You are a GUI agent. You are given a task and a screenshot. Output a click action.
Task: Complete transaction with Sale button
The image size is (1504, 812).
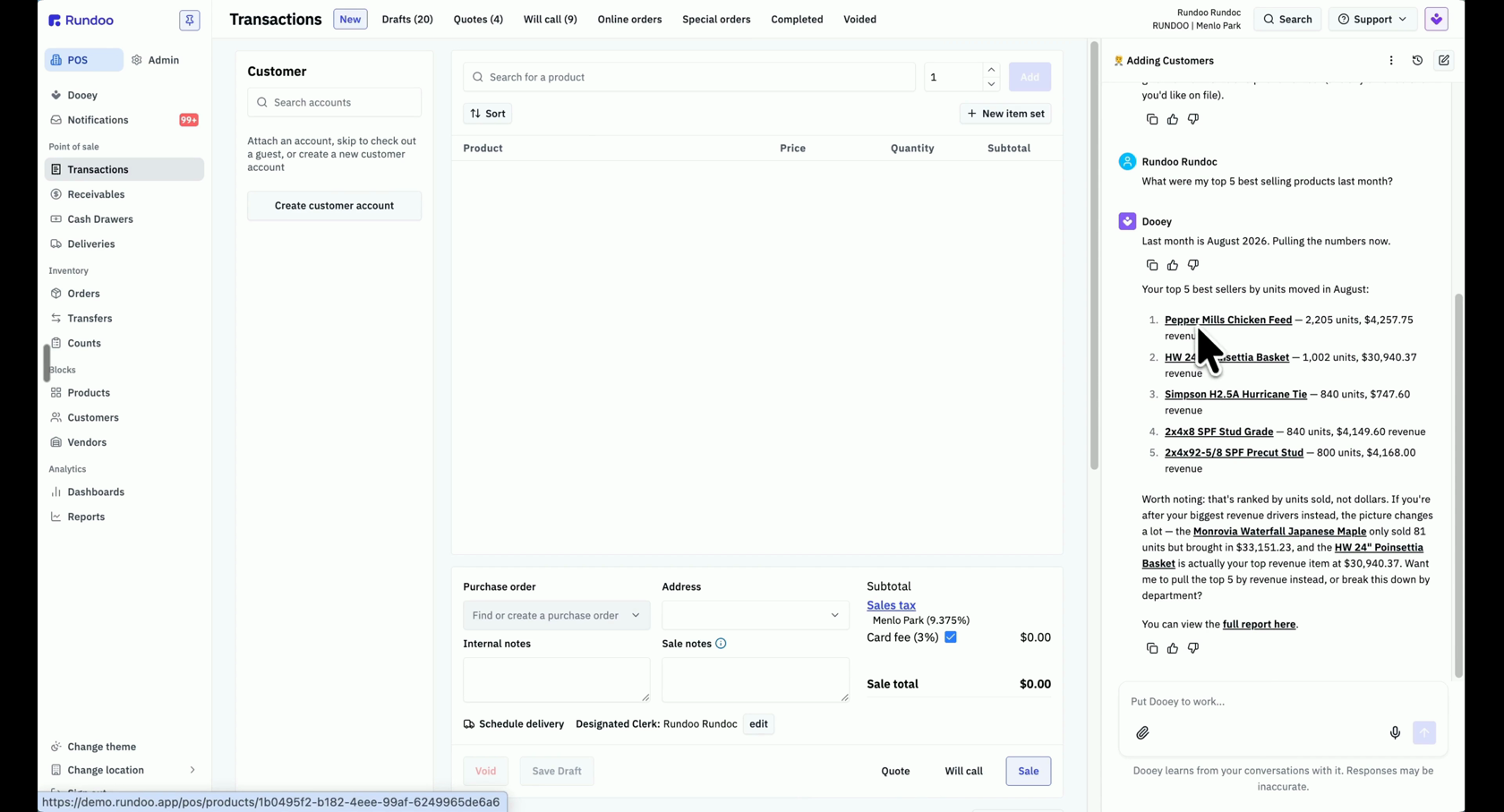(x=1029, y=771)
